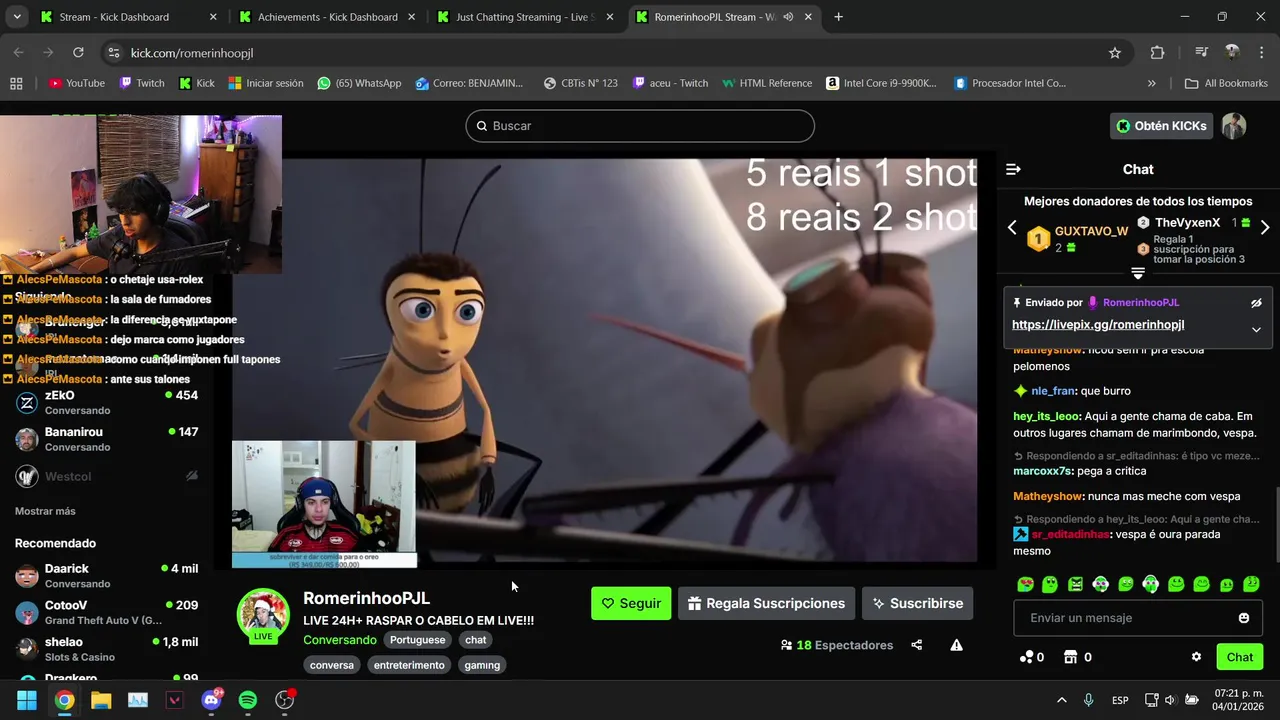The width and height of the screenshot is (1280, 720).
Task: Share the stream with the share icon
Action: 917,645
